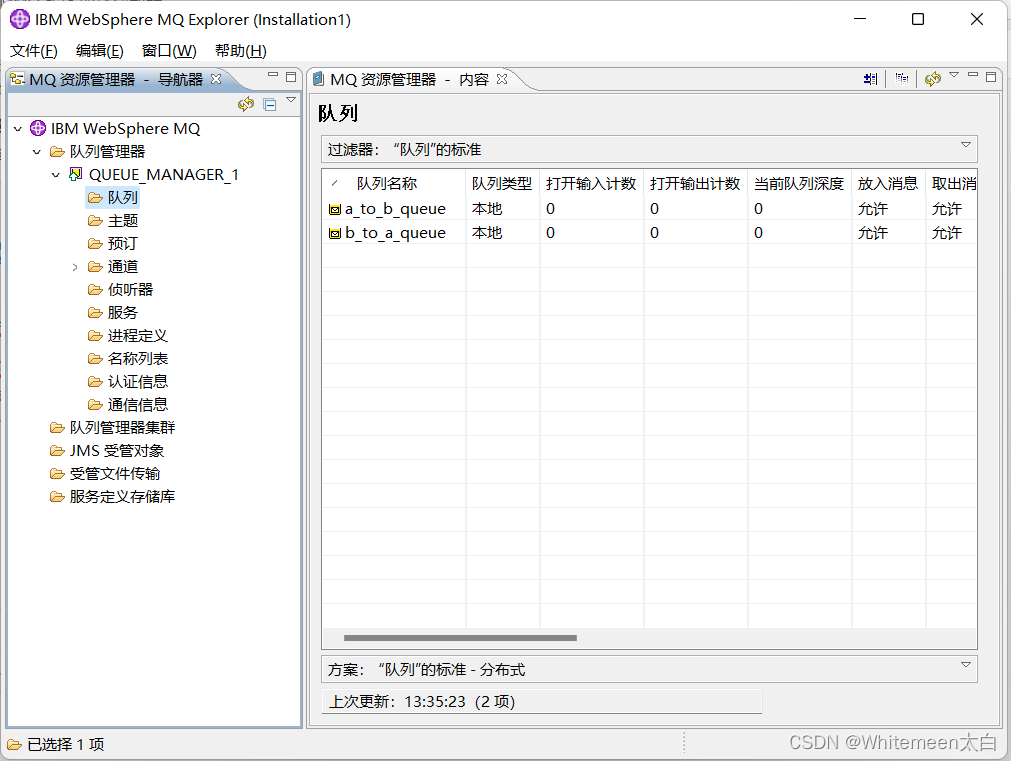Click the refresh icon in content toolbar
Screen dimensions: 1011x761
[x=932, y=79]
